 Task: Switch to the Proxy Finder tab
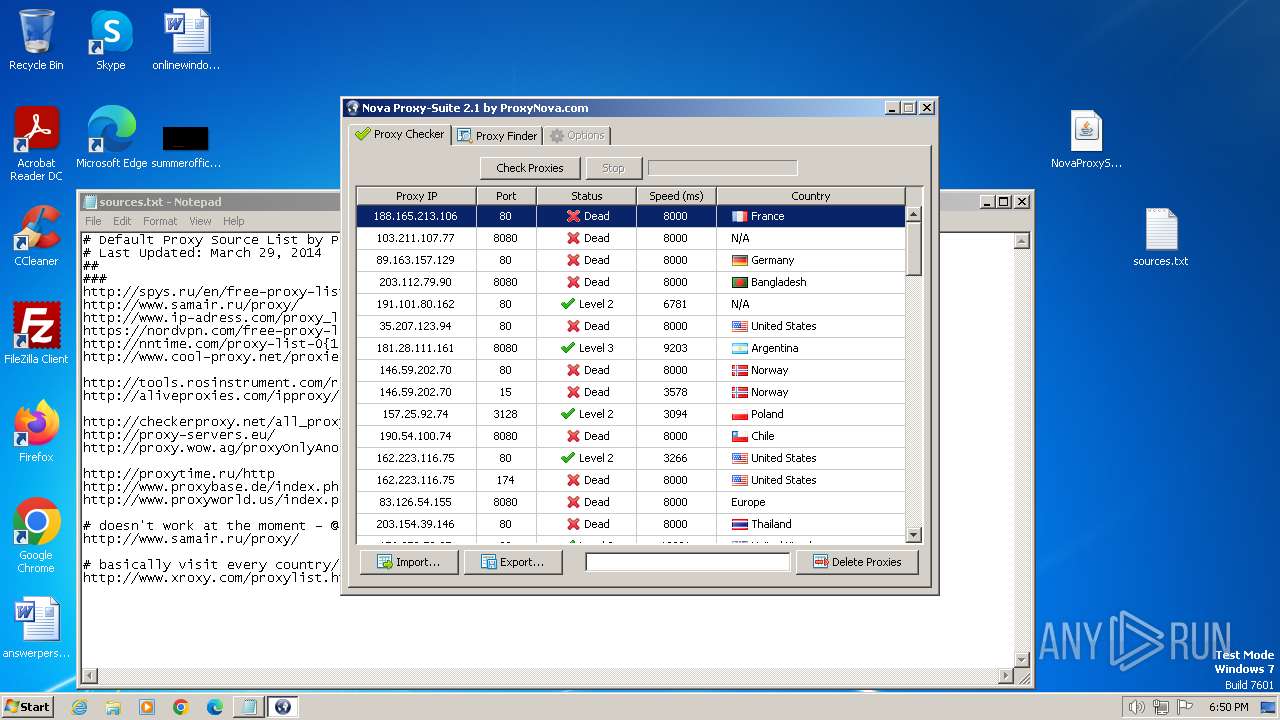[x=497, y=135]
